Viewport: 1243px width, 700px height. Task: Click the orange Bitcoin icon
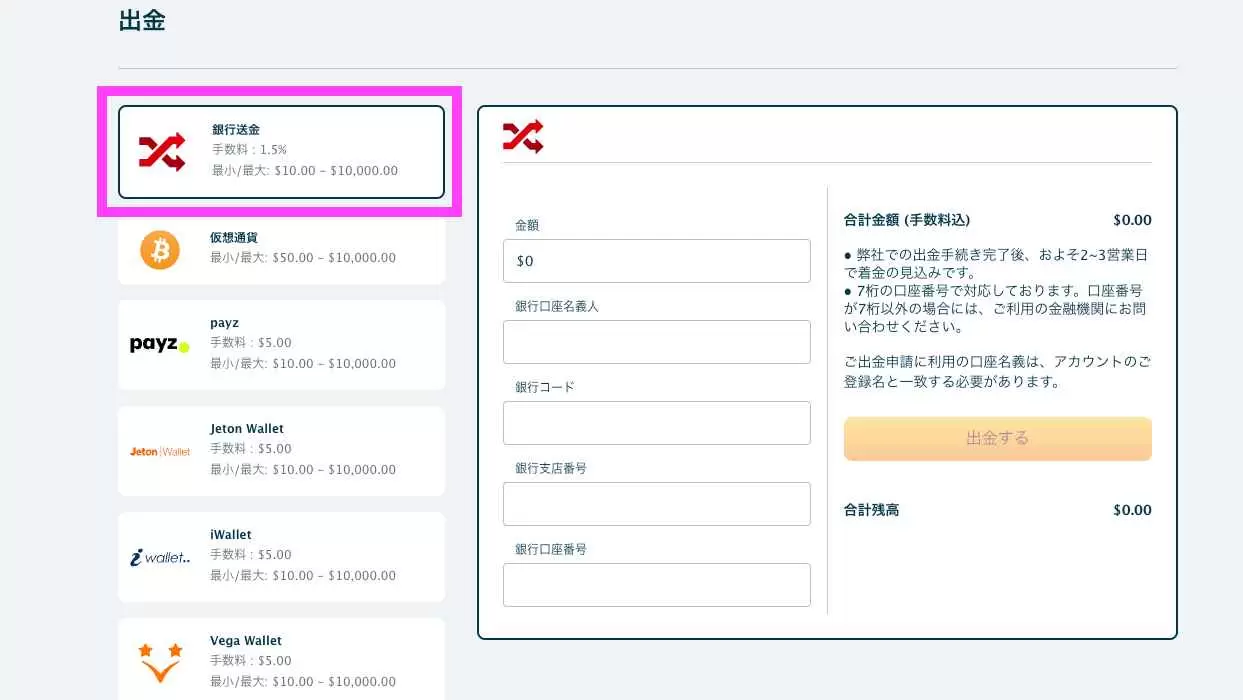click(x=160, y=249)
